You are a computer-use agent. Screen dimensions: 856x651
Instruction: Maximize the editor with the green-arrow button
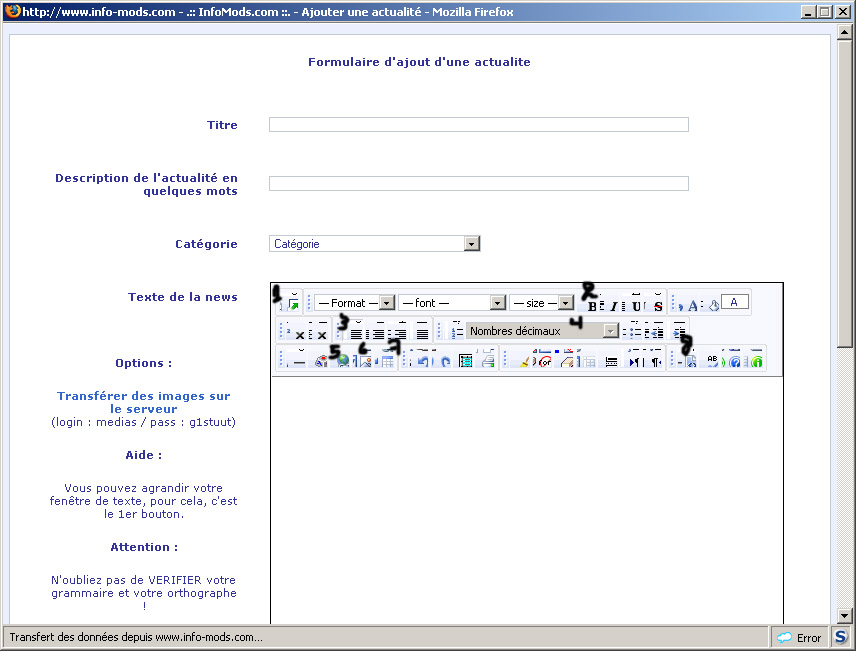pos(294,305)
